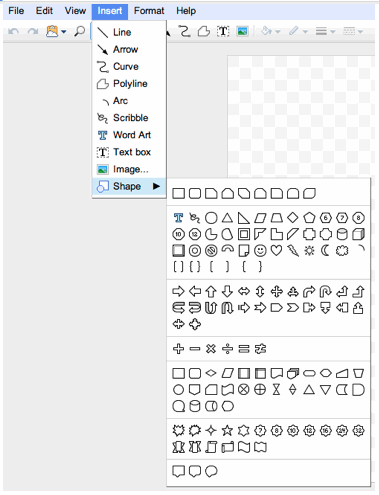Viewport: 379px width, 495px height.
Task: Open the File menu
Action: pos(16,11)
